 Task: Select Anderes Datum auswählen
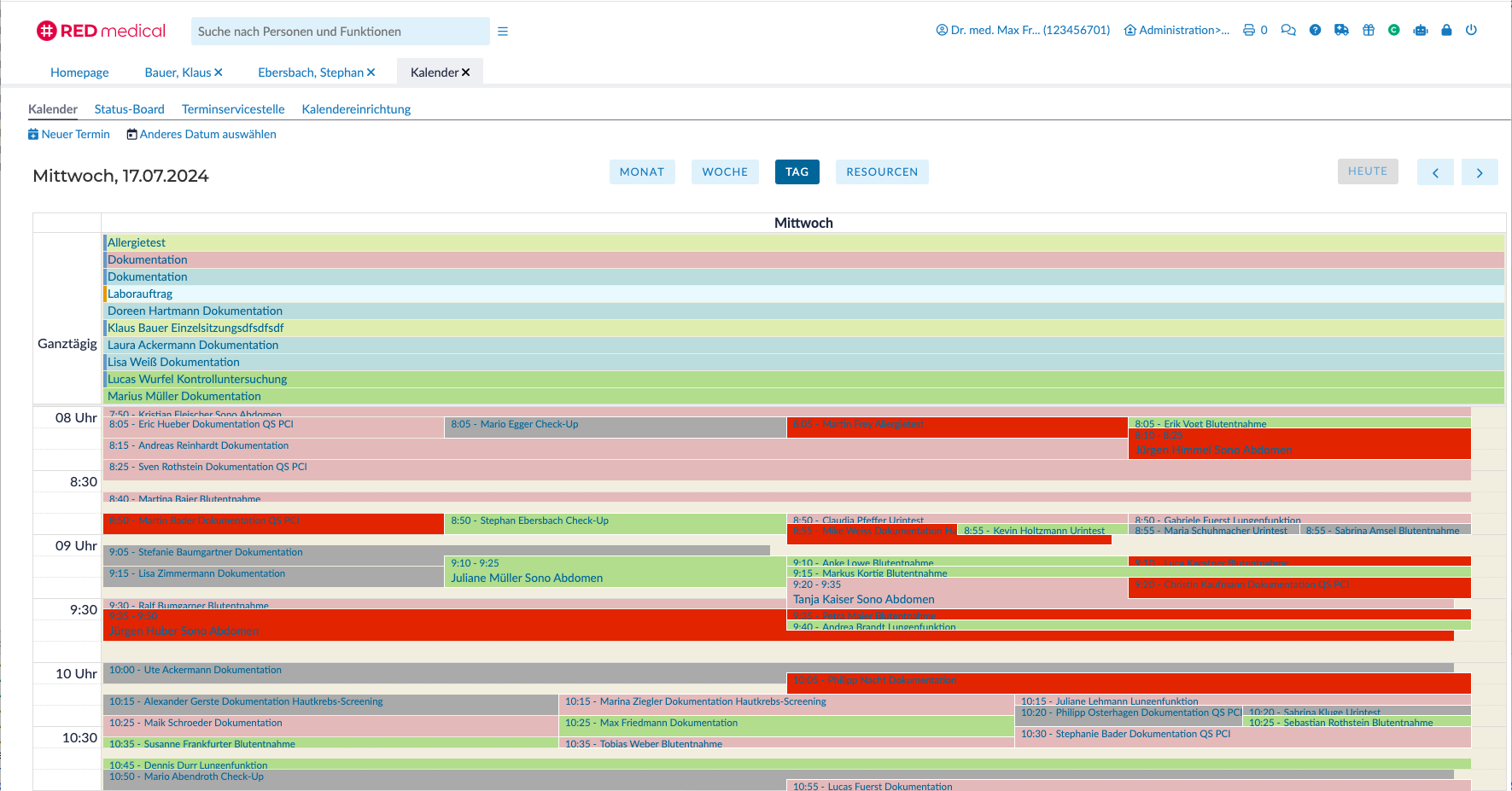click(x=201, y=134)
